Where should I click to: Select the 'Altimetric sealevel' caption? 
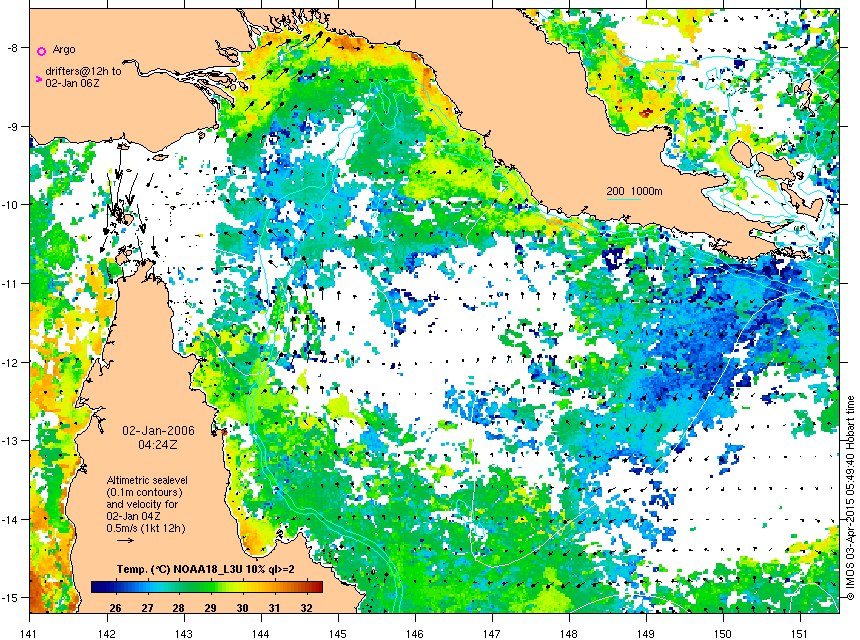147,480
